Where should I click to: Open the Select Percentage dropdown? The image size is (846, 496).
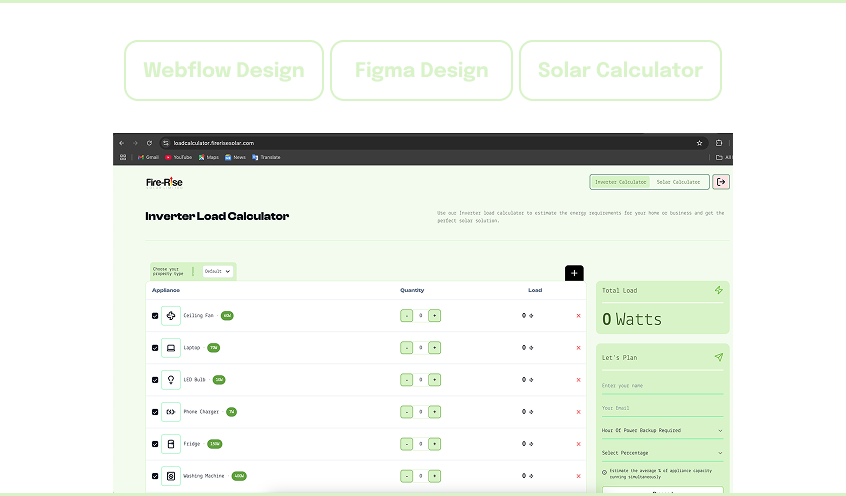click(x=662, y=453)
